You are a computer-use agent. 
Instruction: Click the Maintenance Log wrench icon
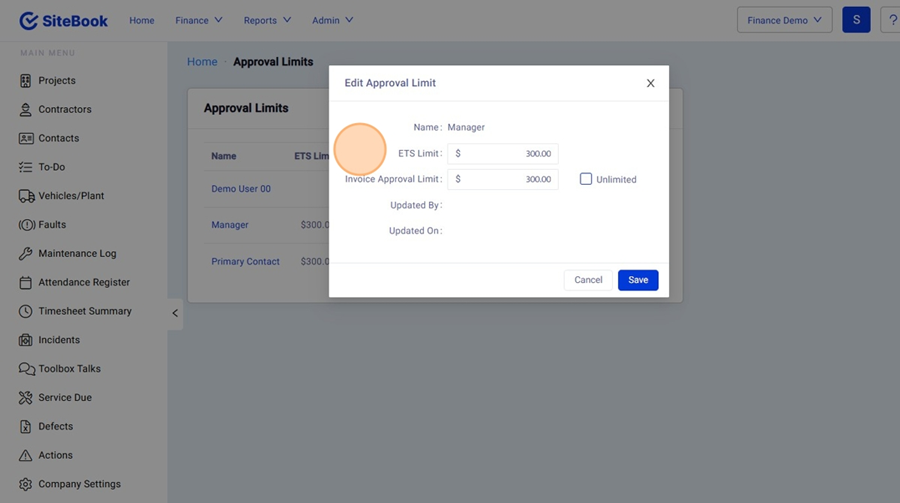tap(26, 254)
